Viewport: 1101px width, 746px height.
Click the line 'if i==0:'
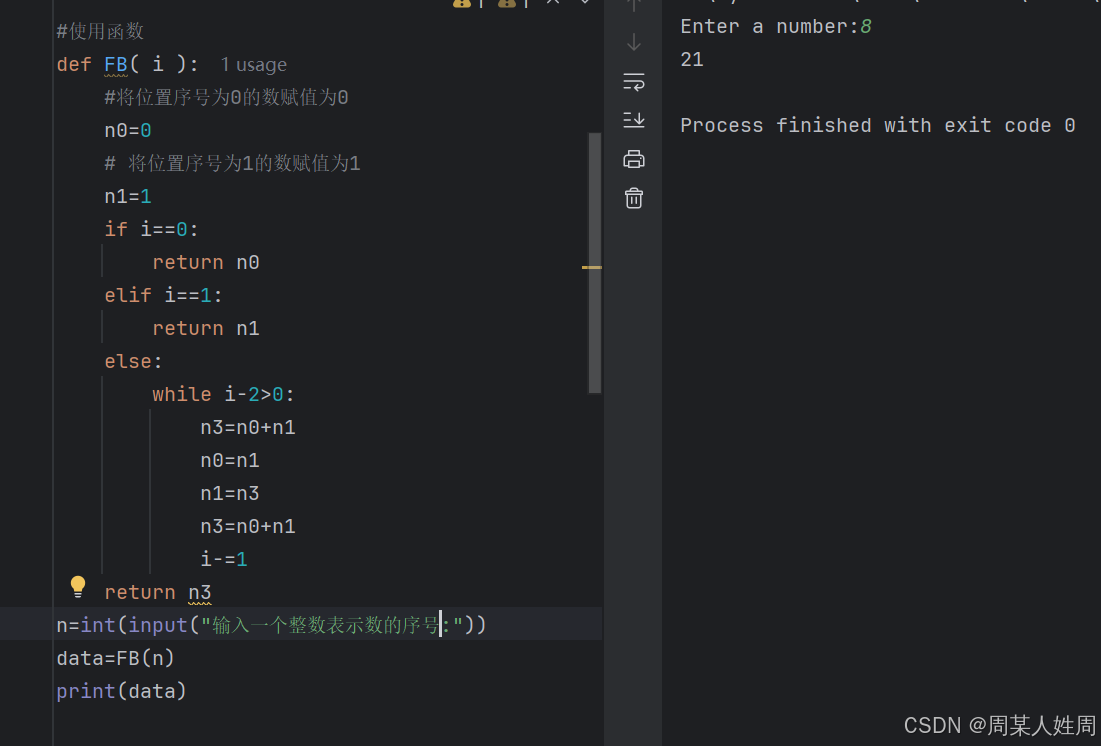click(152, 230)
